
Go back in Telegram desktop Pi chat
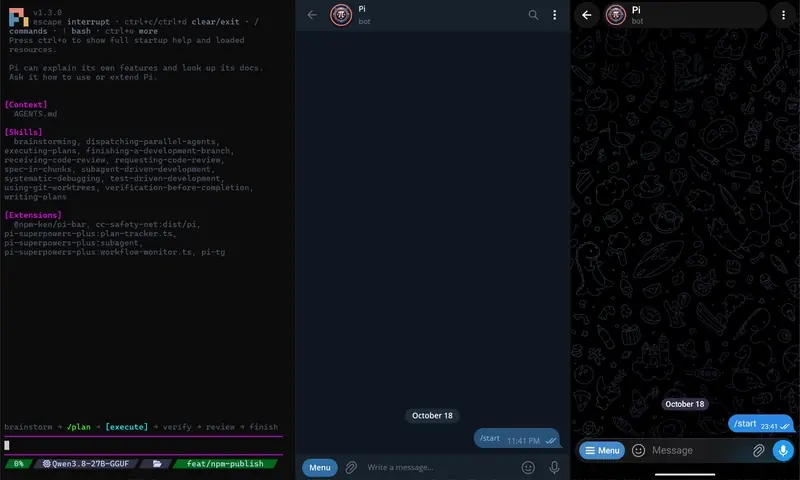coord(312,15)
